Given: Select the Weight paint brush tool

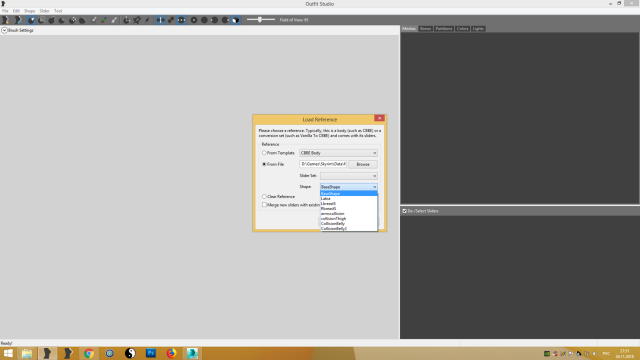Looking at the screenshot, I should click(x=93, y=20).
